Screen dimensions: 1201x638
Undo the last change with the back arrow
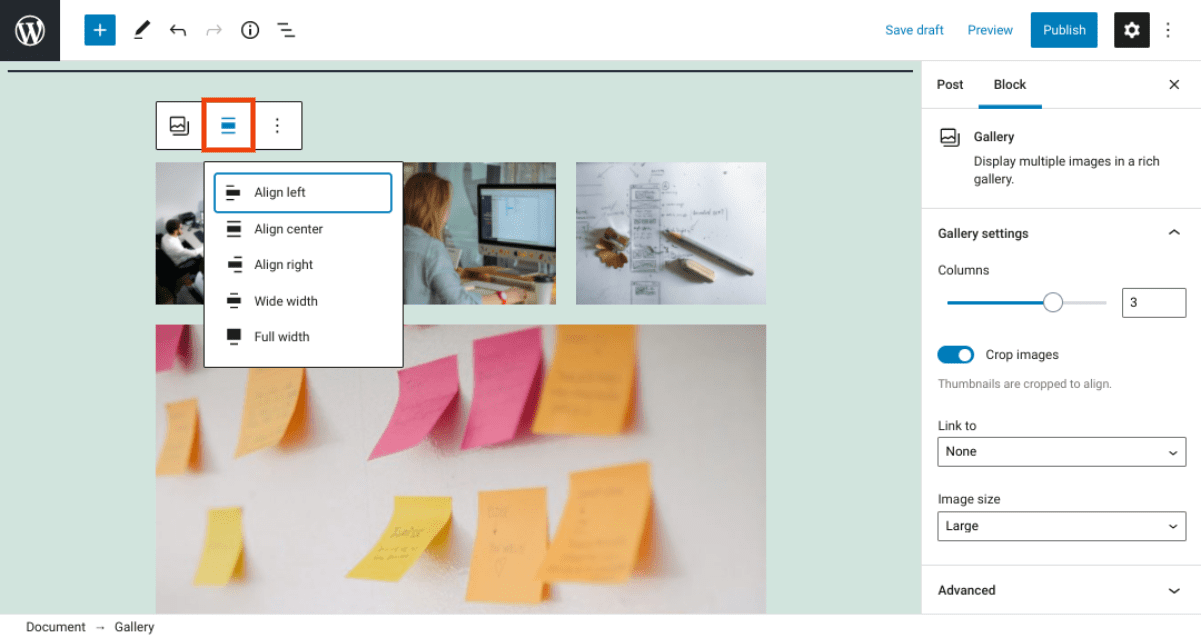coord(178,30)
